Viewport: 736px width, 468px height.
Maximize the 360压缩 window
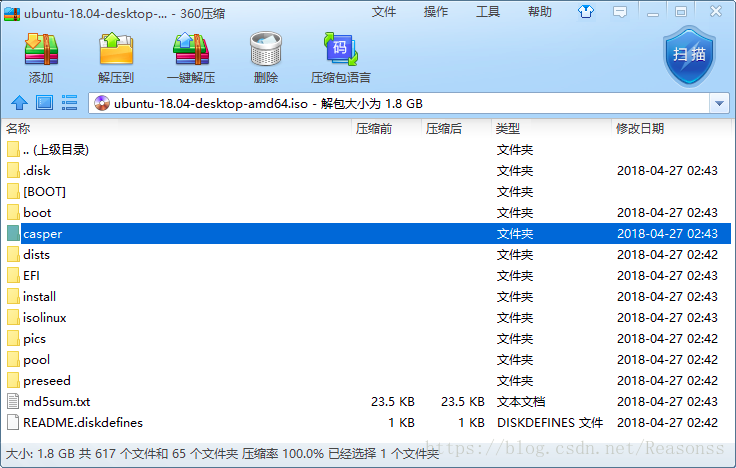coord(681,12)
